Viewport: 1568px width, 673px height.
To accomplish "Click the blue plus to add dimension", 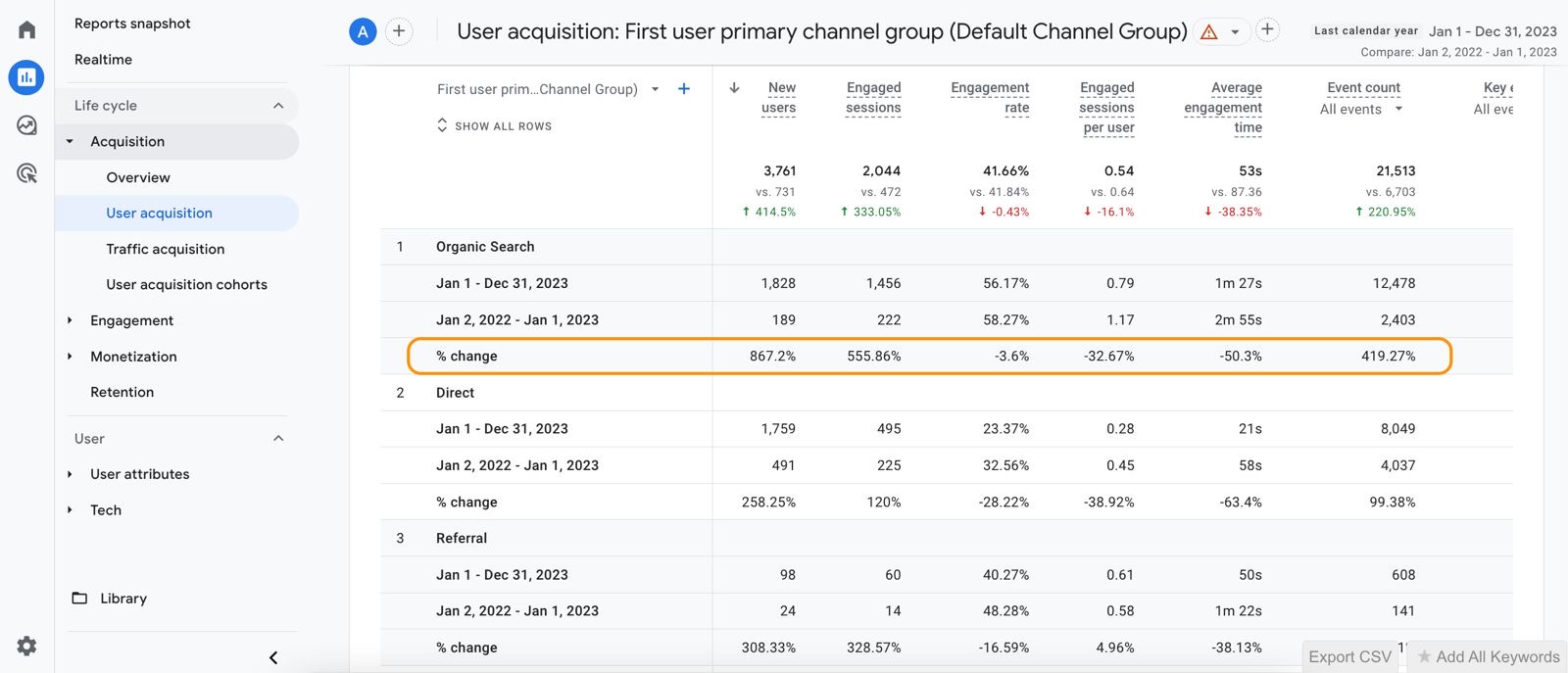I will coord(684,89).
